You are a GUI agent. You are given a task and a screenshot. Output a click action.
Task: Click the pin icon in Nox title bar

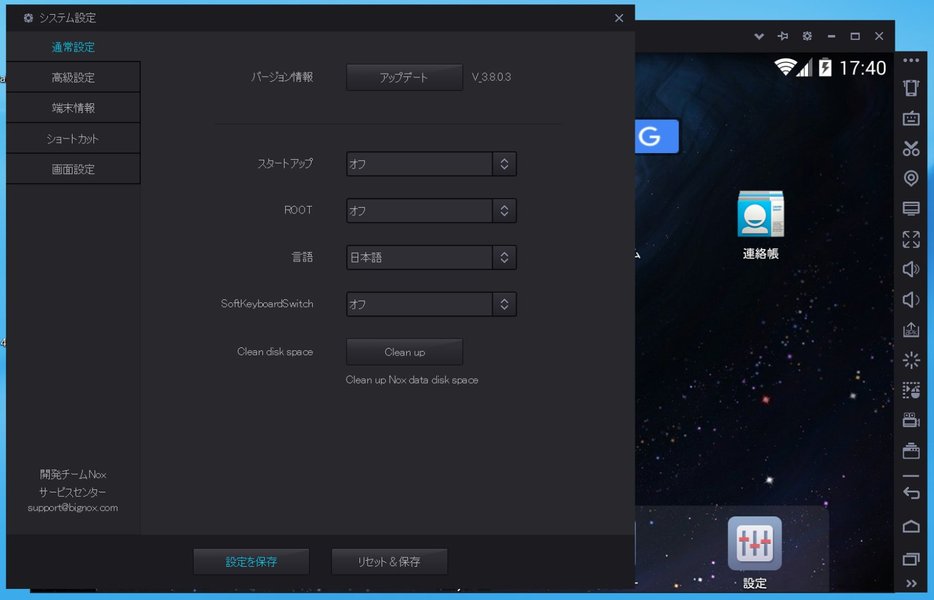783,36
